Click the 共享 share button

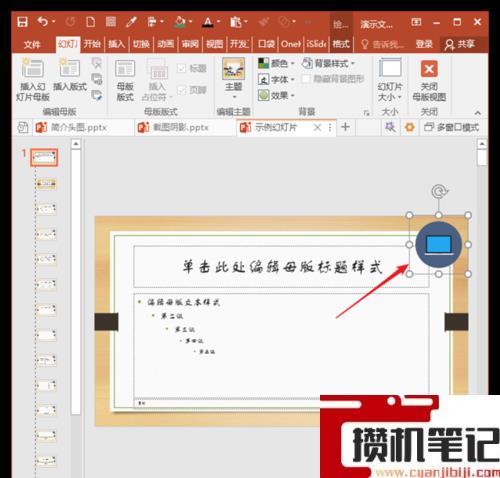point(461,44)
